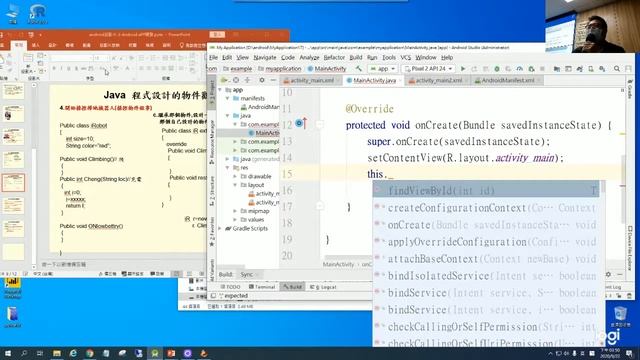Hide the Project panel with minus icon

(x=273, y=80)
